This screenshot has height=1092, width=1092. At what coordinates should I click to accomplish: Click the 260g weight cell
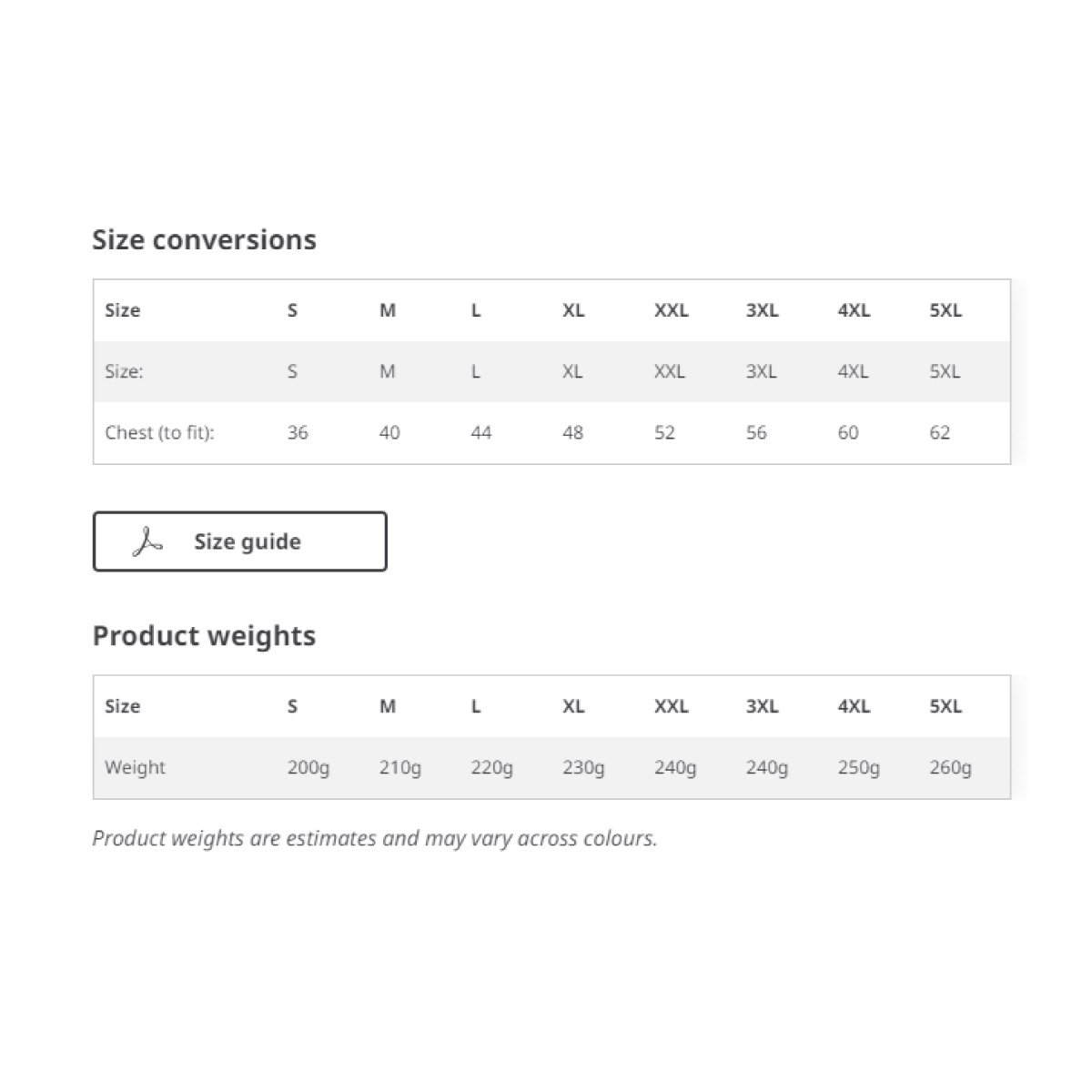click(951, 767)
